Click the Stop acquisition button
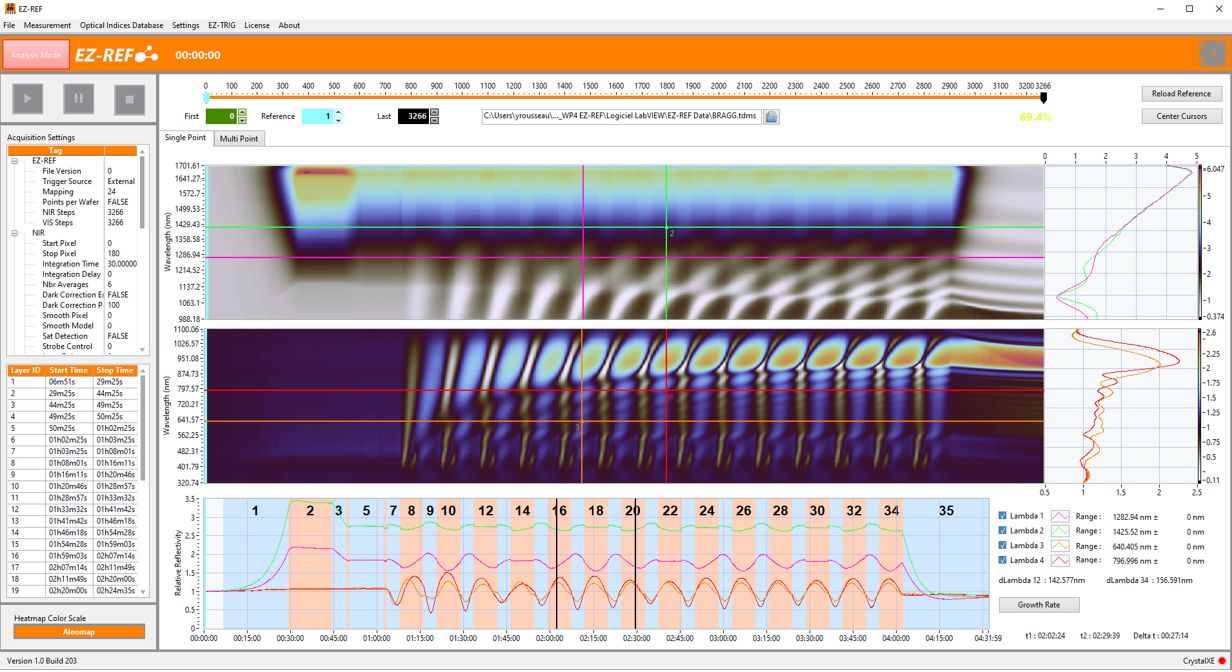1232x672 pixels. tap(129, 99)
